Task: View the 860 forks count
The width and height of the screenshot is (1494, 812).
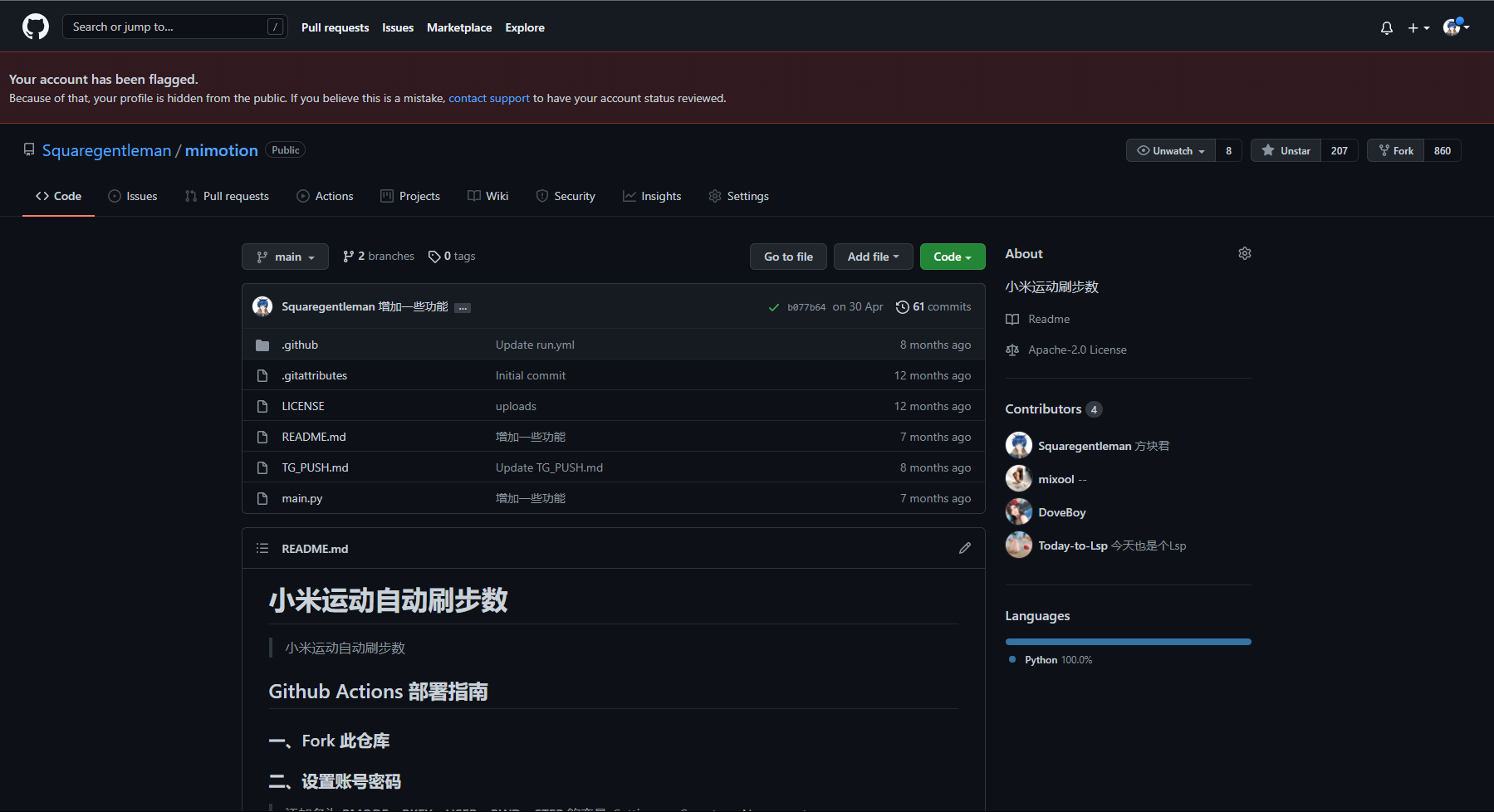Action: [x=1443, y=150]
